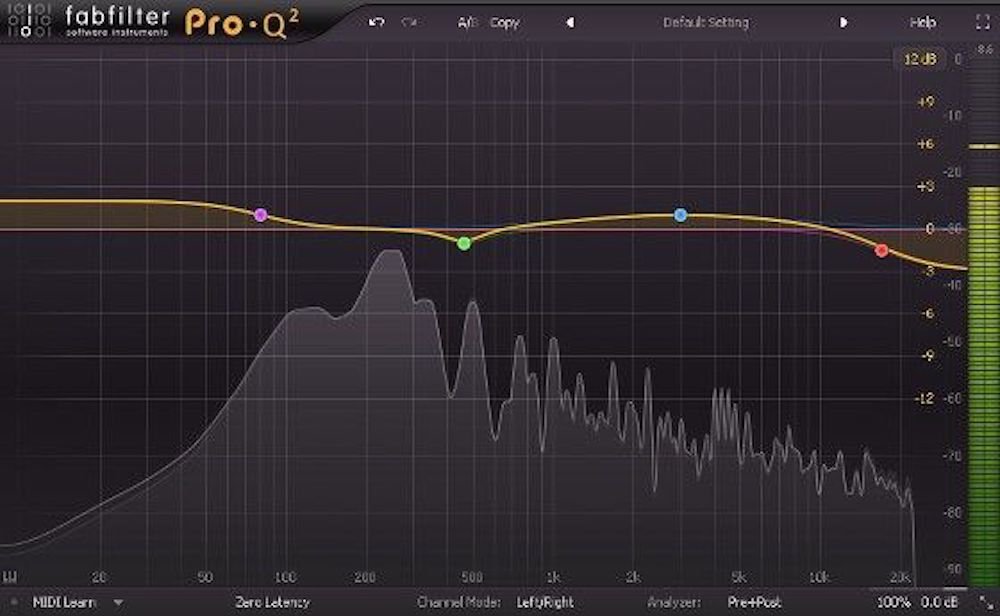Click the piano display icon bottom-left
Image resolution: width=1000 pixels, height=616 pixels.
coord(14,603)
